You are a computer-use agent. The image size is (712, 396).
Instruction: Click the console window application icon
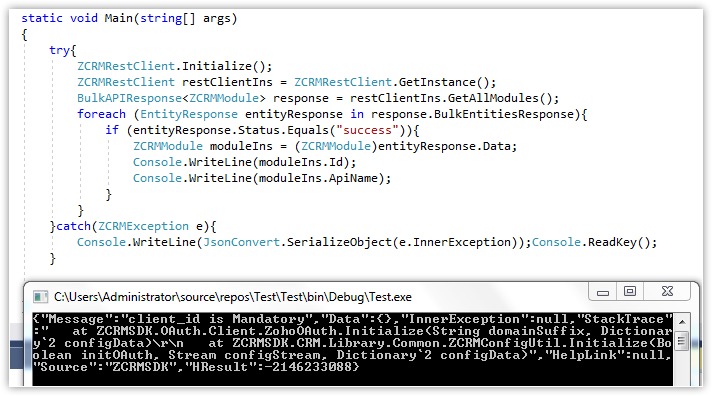(x=40, y=297)
